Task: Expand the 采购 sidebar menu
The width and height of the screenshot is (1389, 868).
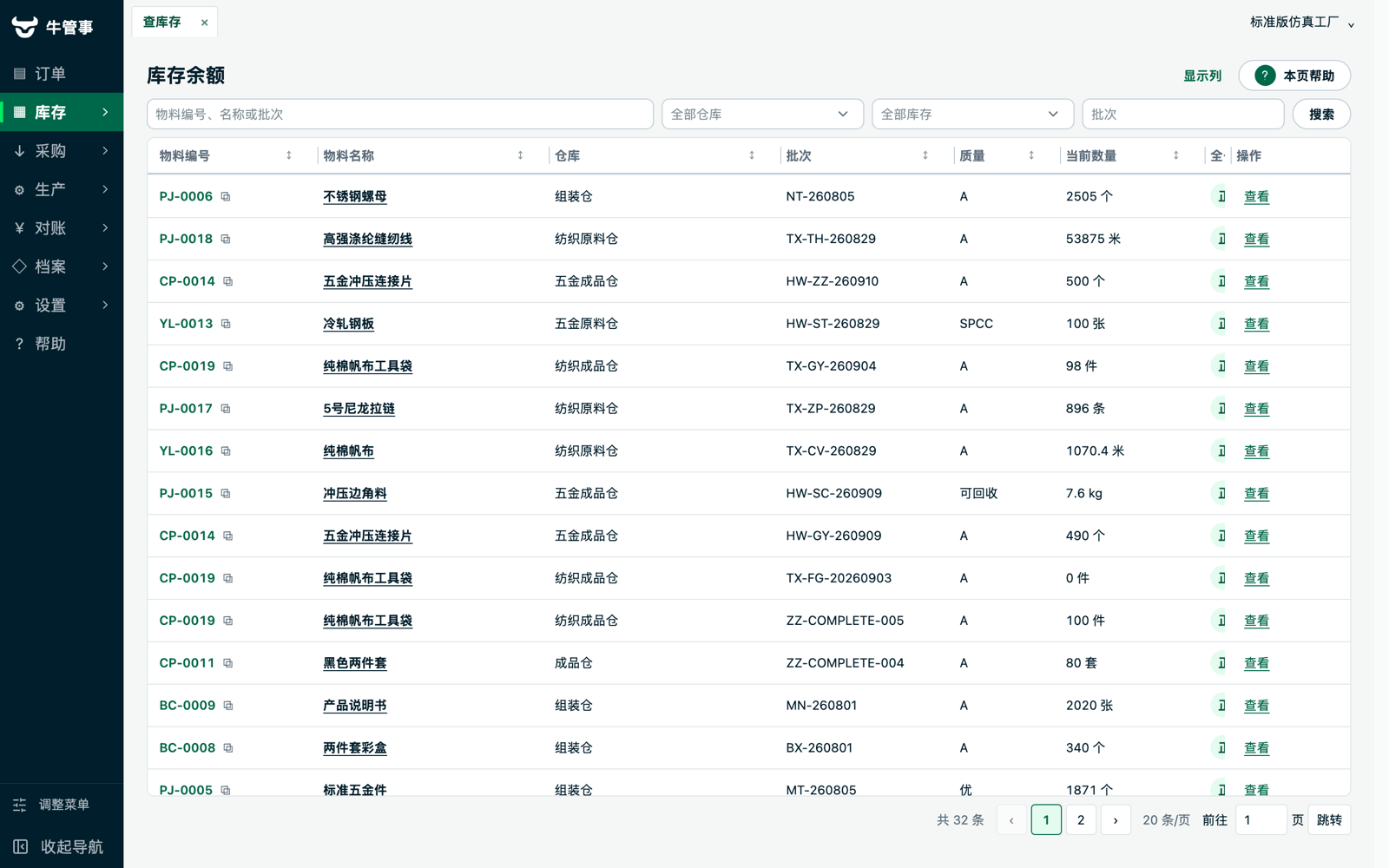Action: [62, 151]
